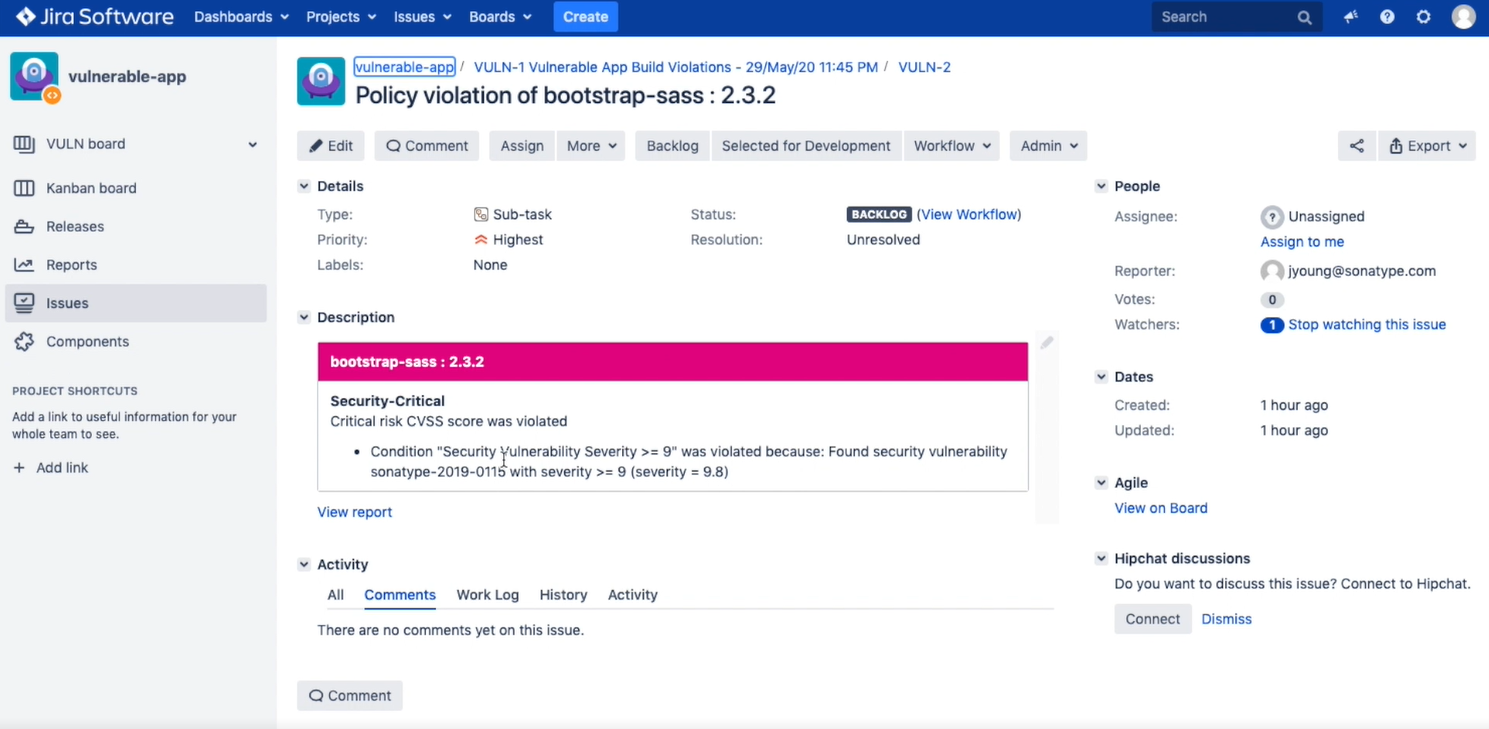Click the project avatar beside issue title
The width and height of the screenshot is (1489, 729).
[x=321, y=81]
